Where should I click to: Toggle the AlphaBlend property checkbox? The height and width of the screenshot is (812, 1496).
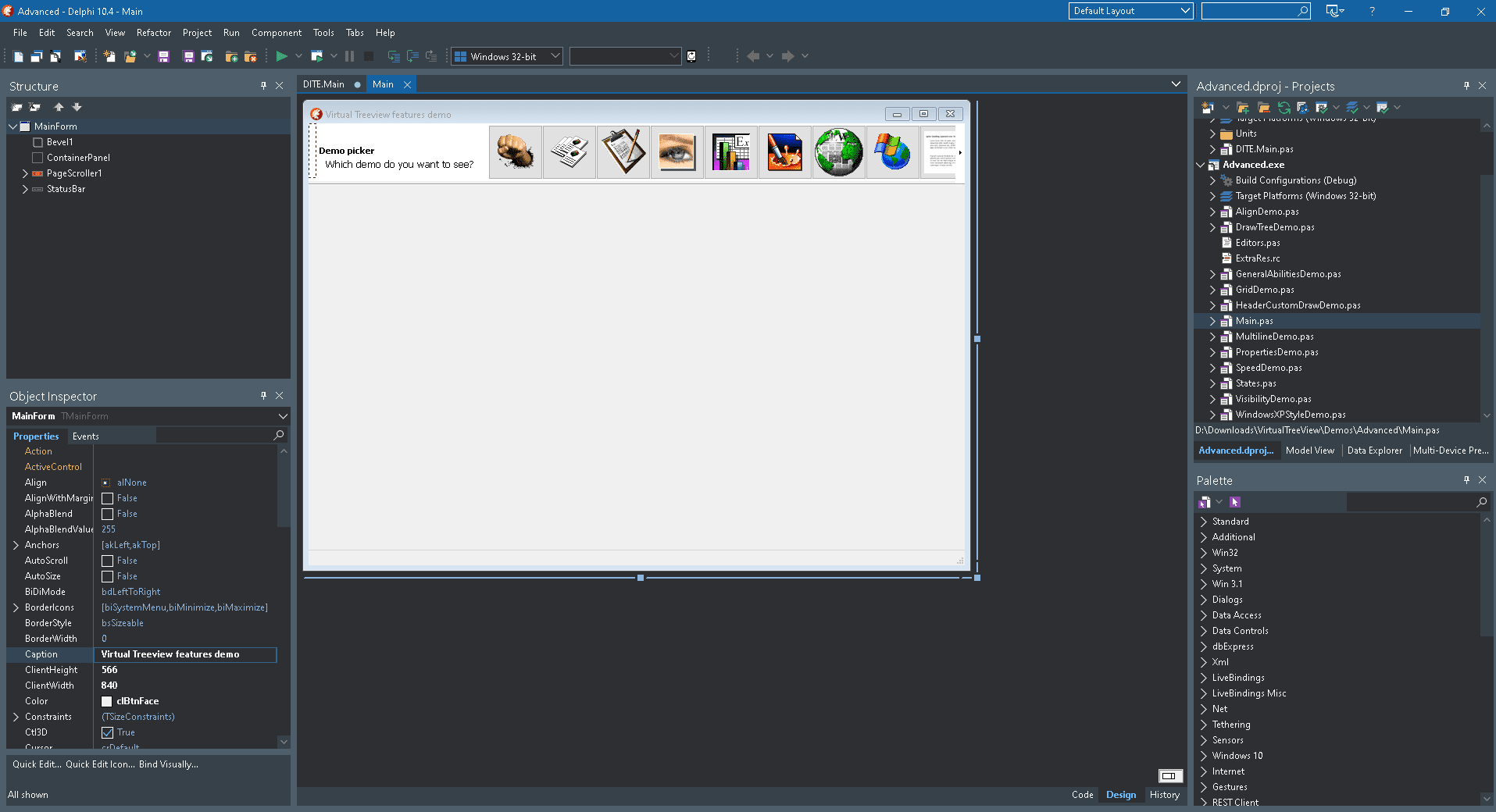[108, 514]
